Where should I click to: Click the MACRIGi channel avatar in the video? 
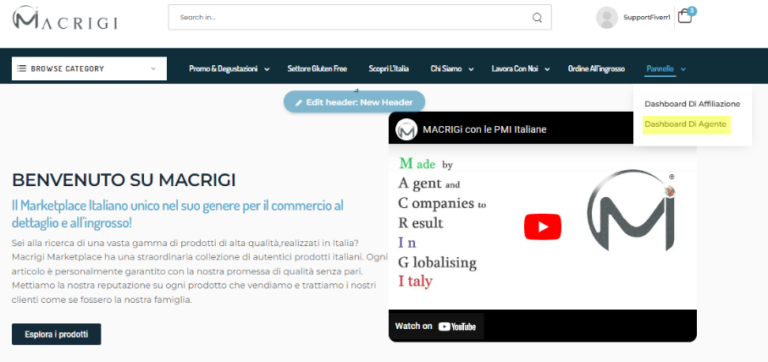click(406, 129)
